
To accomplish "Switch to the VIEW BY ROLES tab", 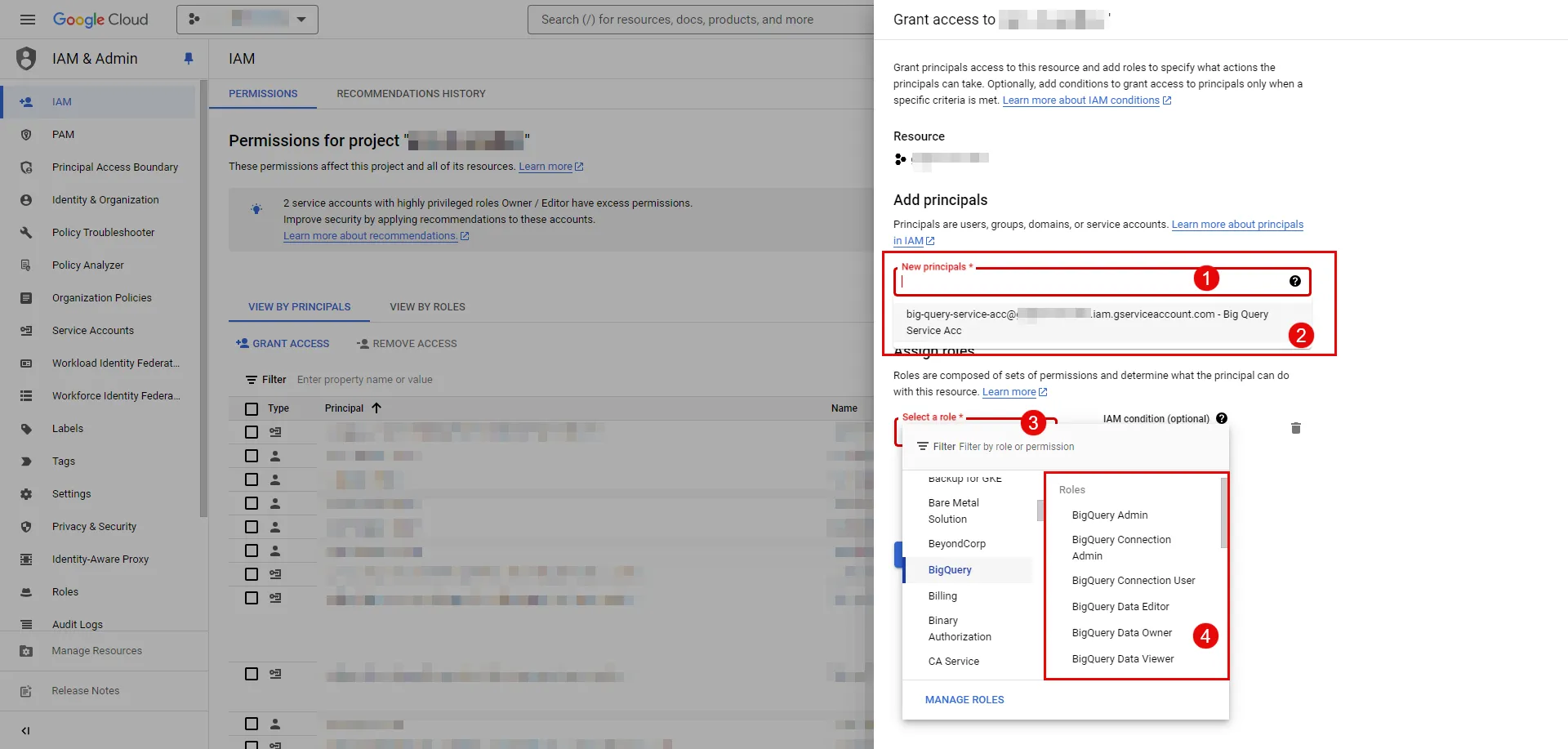I will (x=427, y=306).
